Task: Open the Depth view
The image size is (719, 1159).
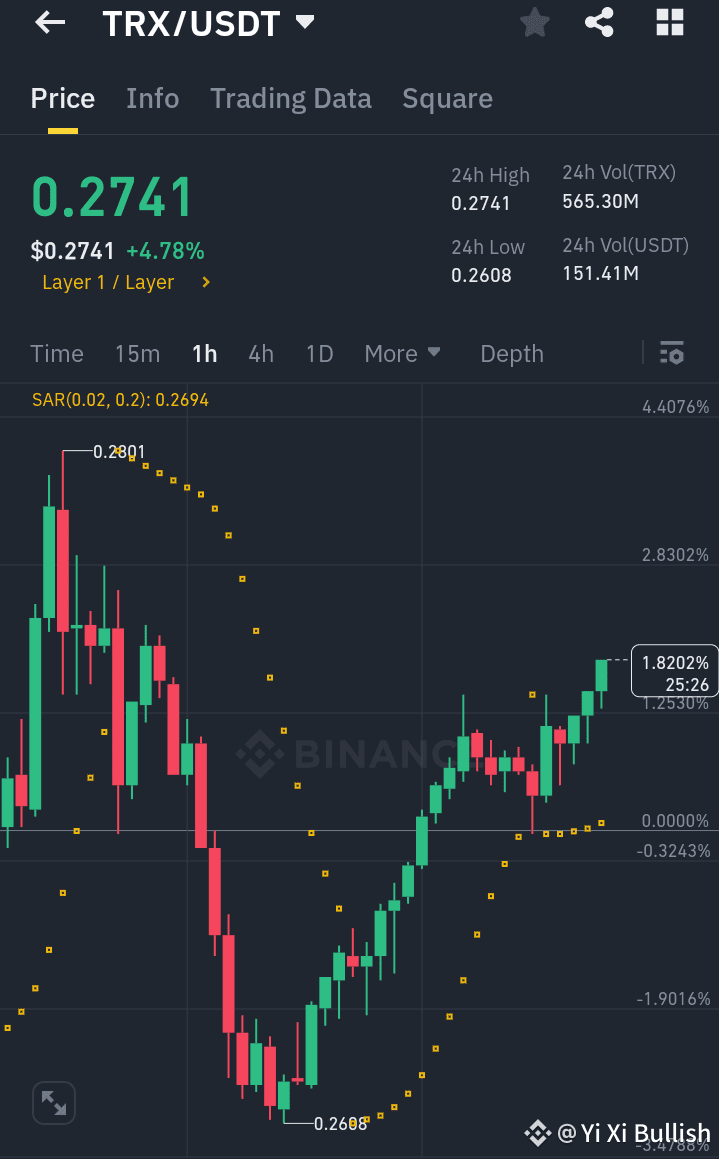Action: (x=511, y=353)
